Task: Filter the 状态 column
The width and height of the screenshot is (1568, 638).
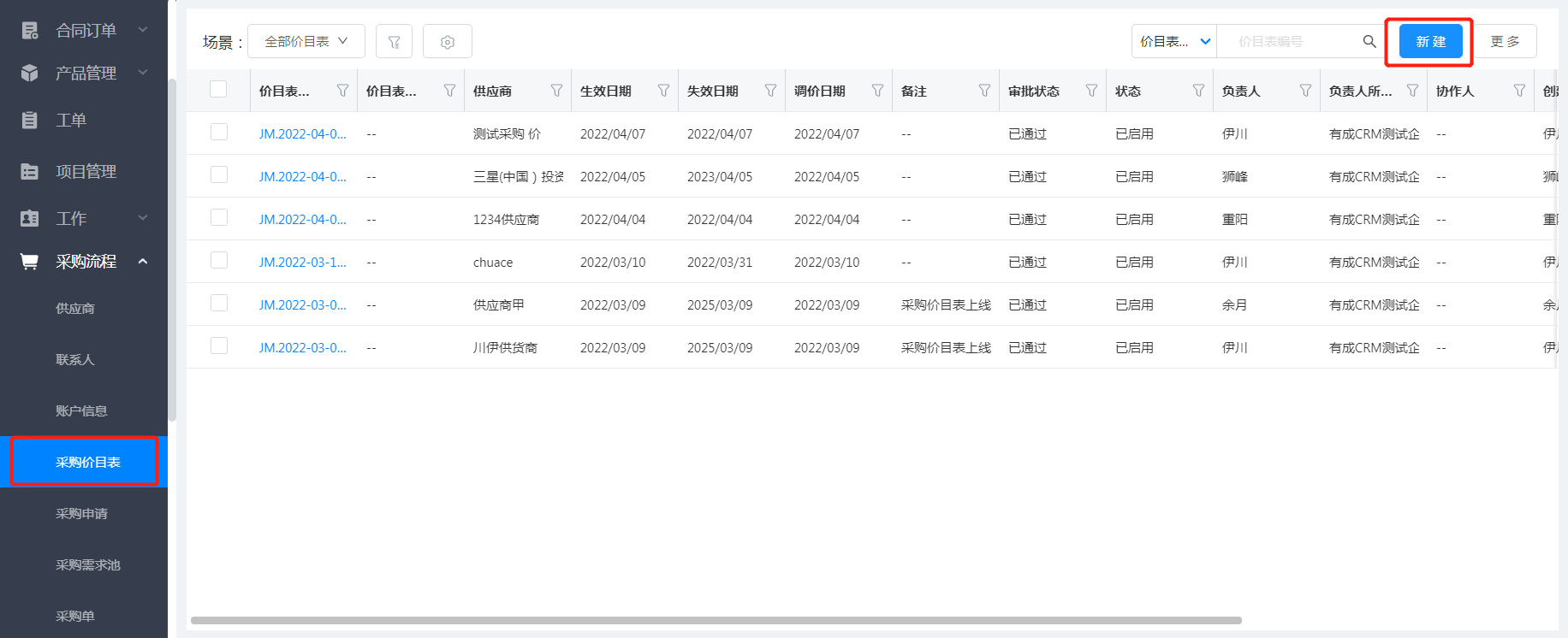Action: point(1198,91)
